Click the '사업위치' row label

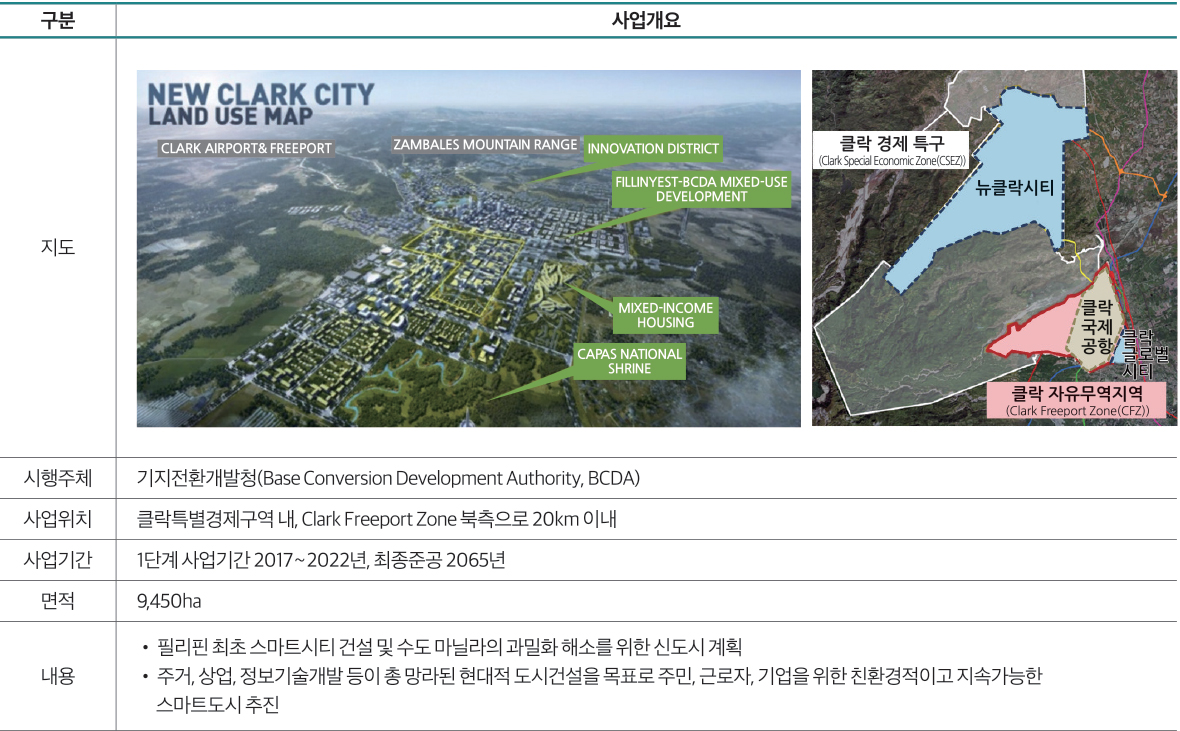tap(58, 519)
